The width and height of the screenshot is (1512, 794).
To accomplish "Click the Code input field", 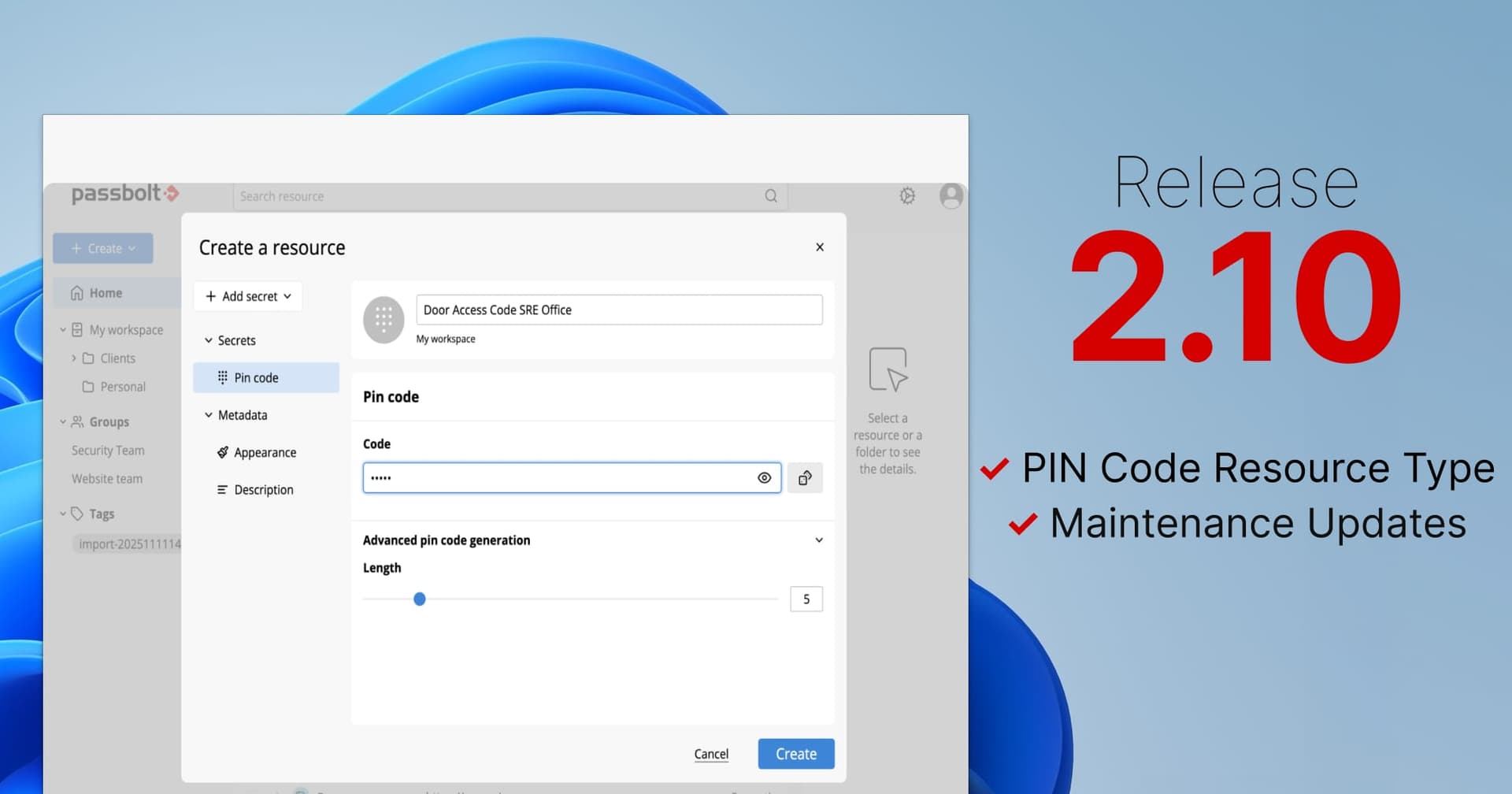I will [x=572, y=478].
